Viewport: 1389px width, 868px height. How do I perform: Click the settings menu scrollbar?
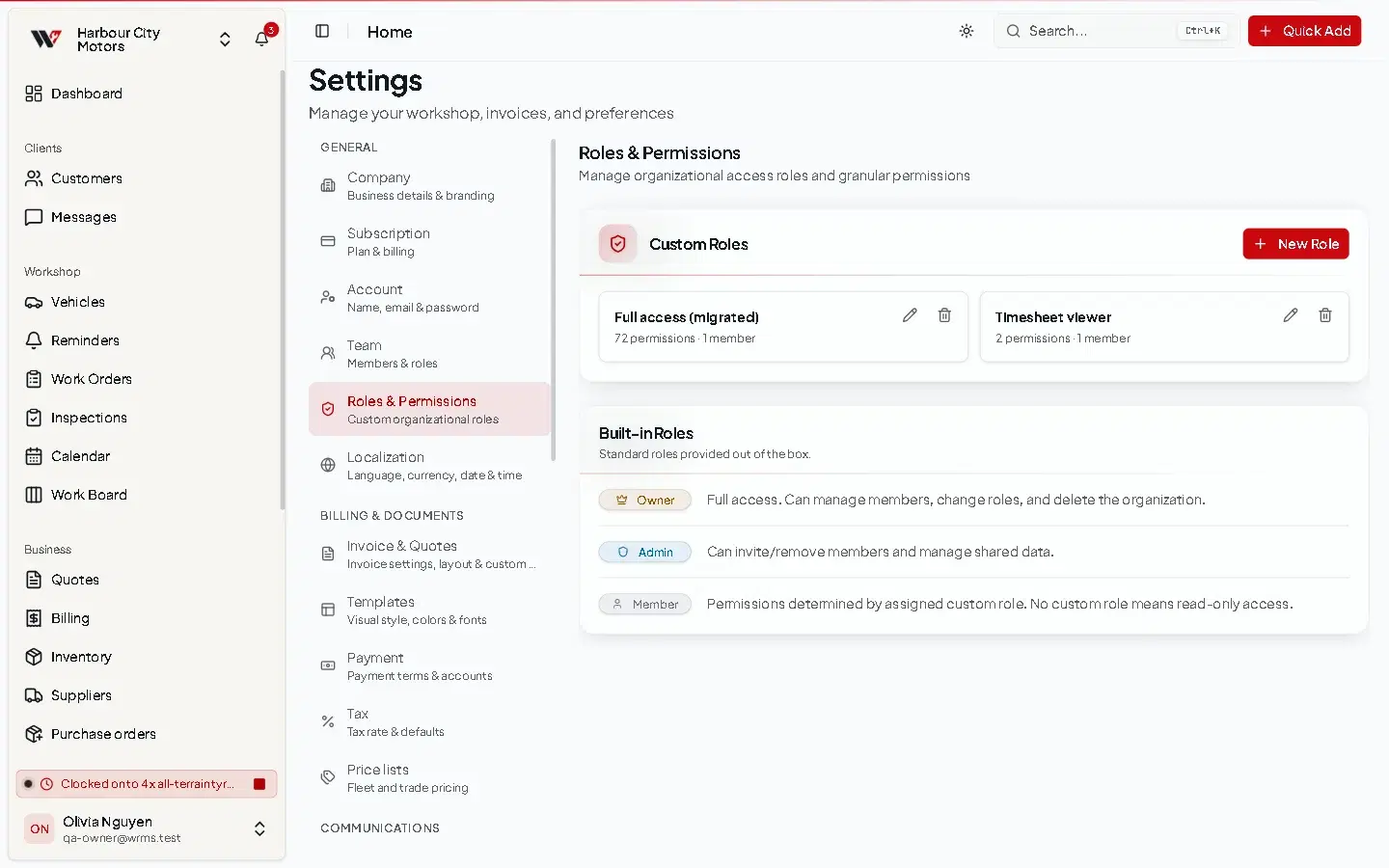click(x=554, y=300)
